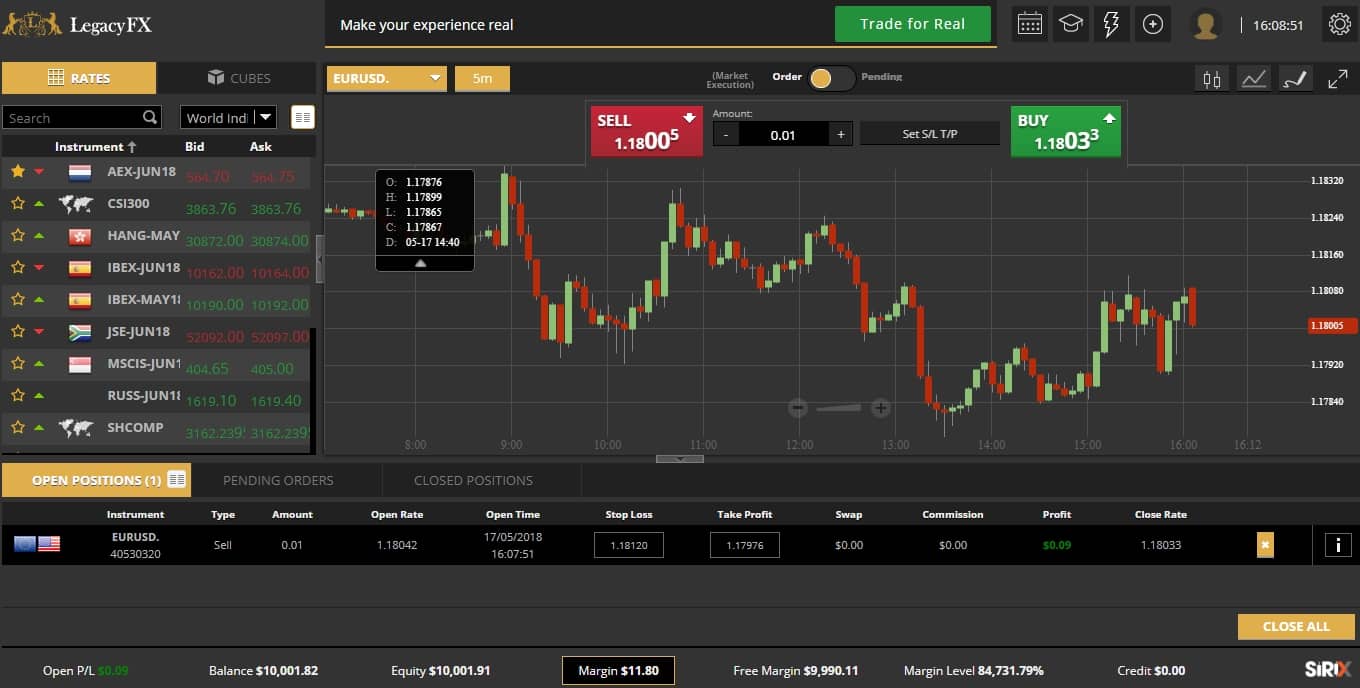The image size is (1360, 688).
Task: Collapse the chart data tooltip arrow
Action: pyautogui.click(x=421, y=263)
